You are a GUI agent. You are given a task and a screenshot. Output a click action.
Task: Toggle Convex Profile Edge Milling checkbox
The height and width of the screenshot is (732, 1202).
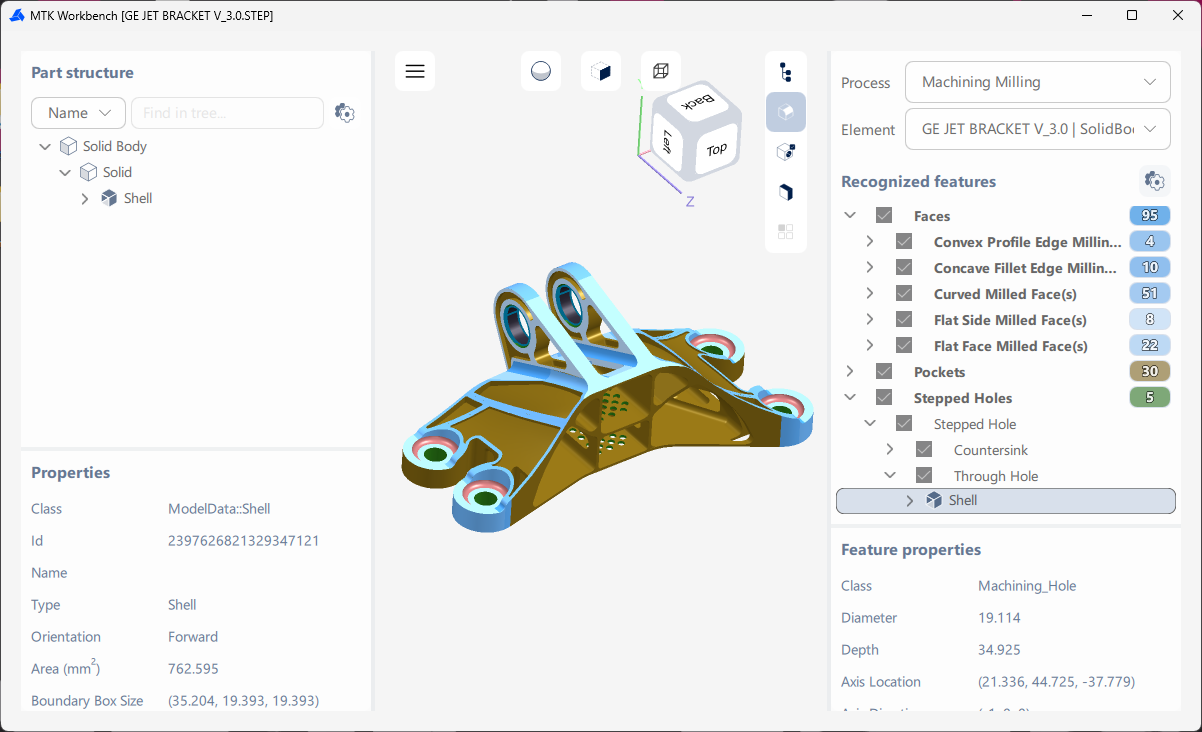tap(904, 242)
